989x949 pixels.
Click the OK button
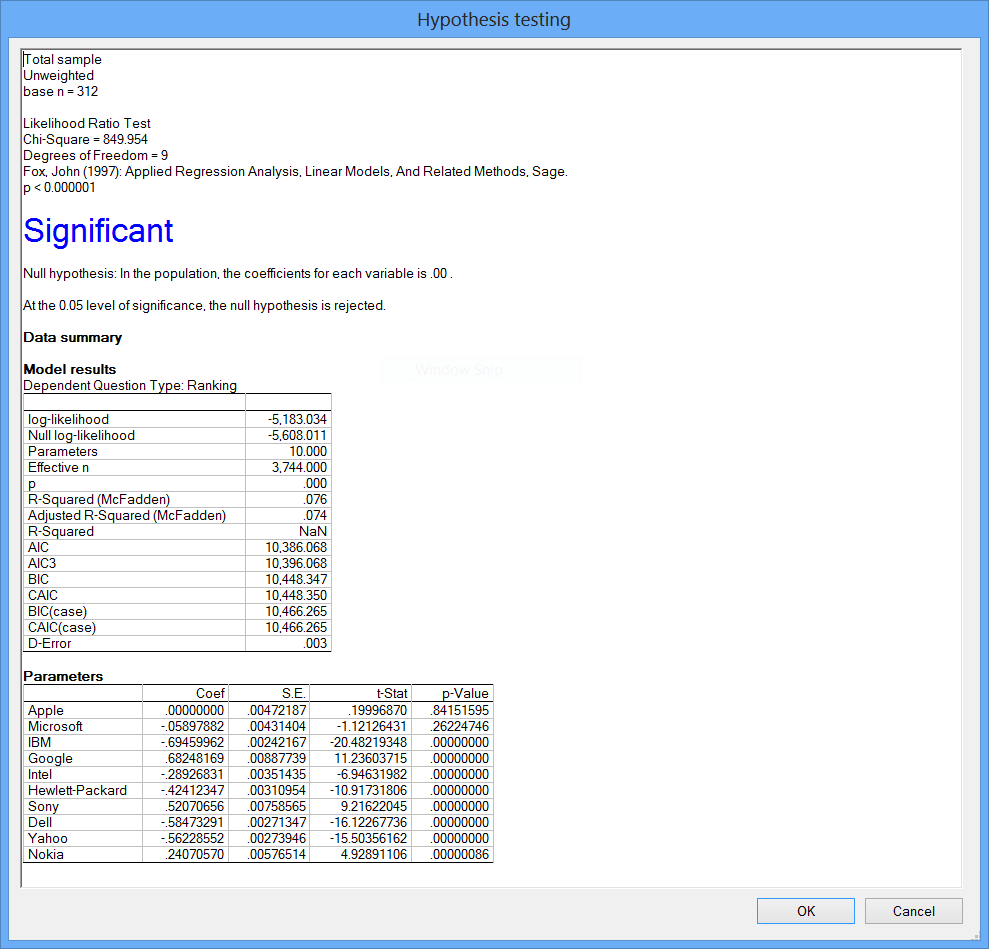point(805,911)
